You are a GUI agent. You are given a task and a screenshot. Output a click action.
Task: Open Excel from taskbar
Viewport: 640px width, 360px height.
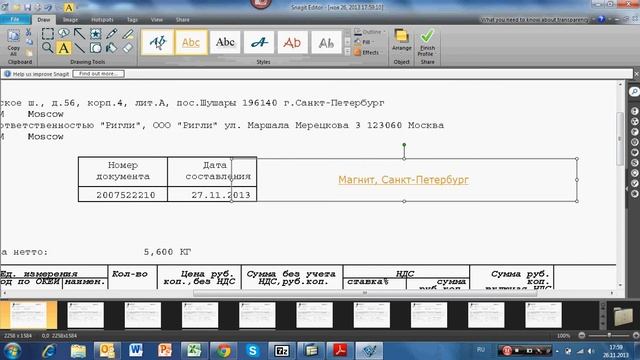[194, 351]
